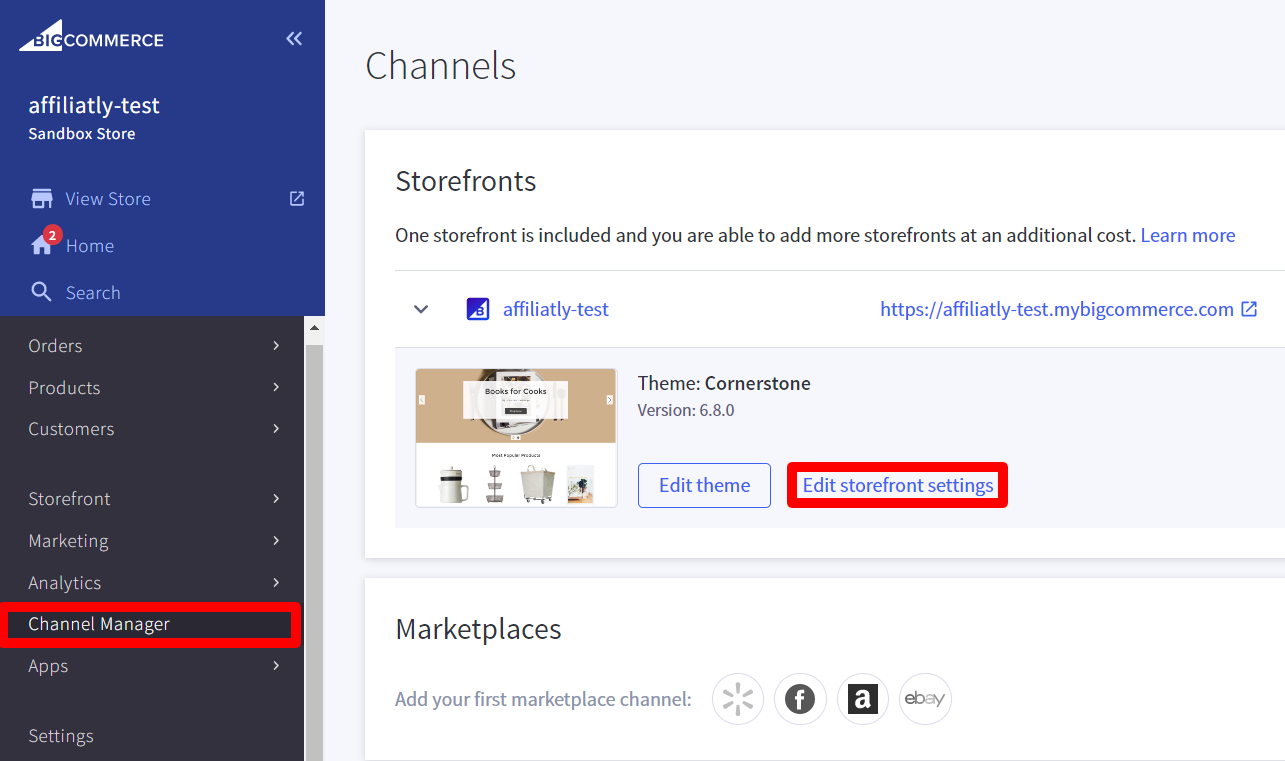Open the Storefront menu item

152,499
